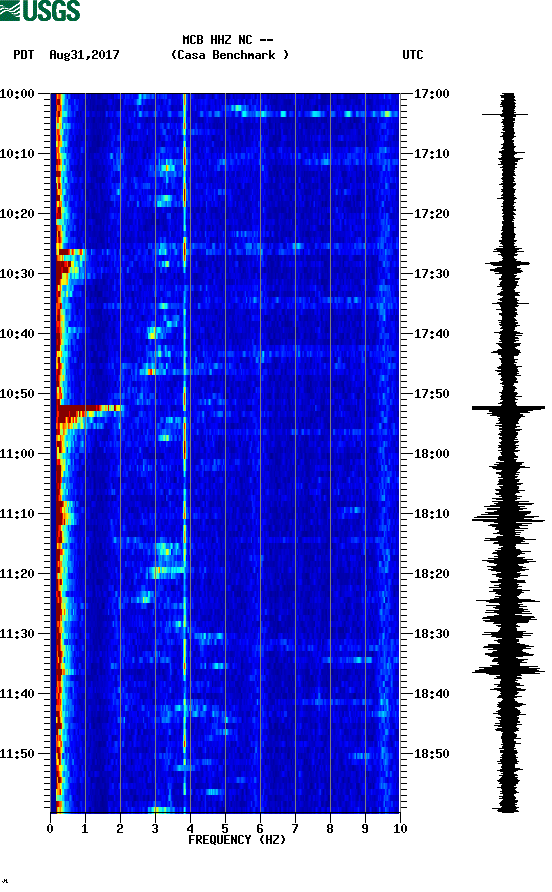552x892 pixels.
Task: Click the date Aug31,2017
Action: coord(84,55)
